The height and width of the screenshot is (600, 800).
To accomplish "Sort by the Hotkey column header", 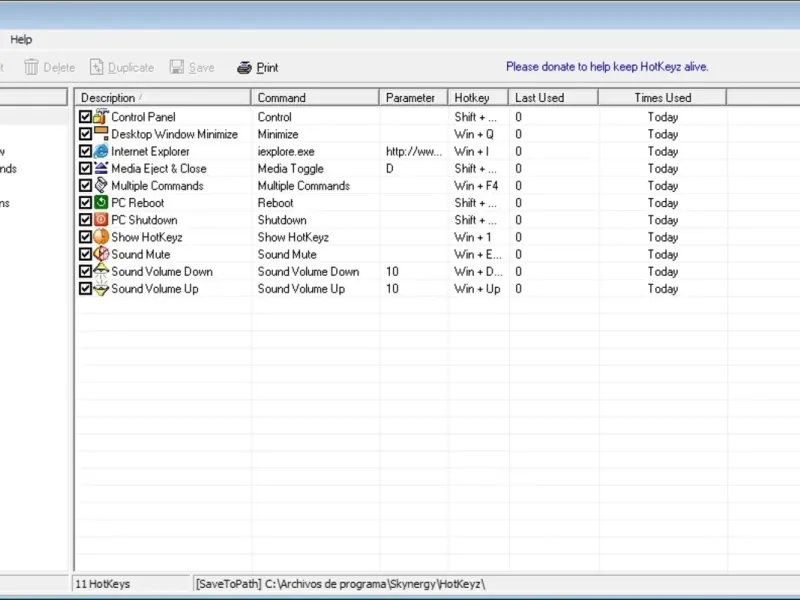I will click(x=478, y=97).
